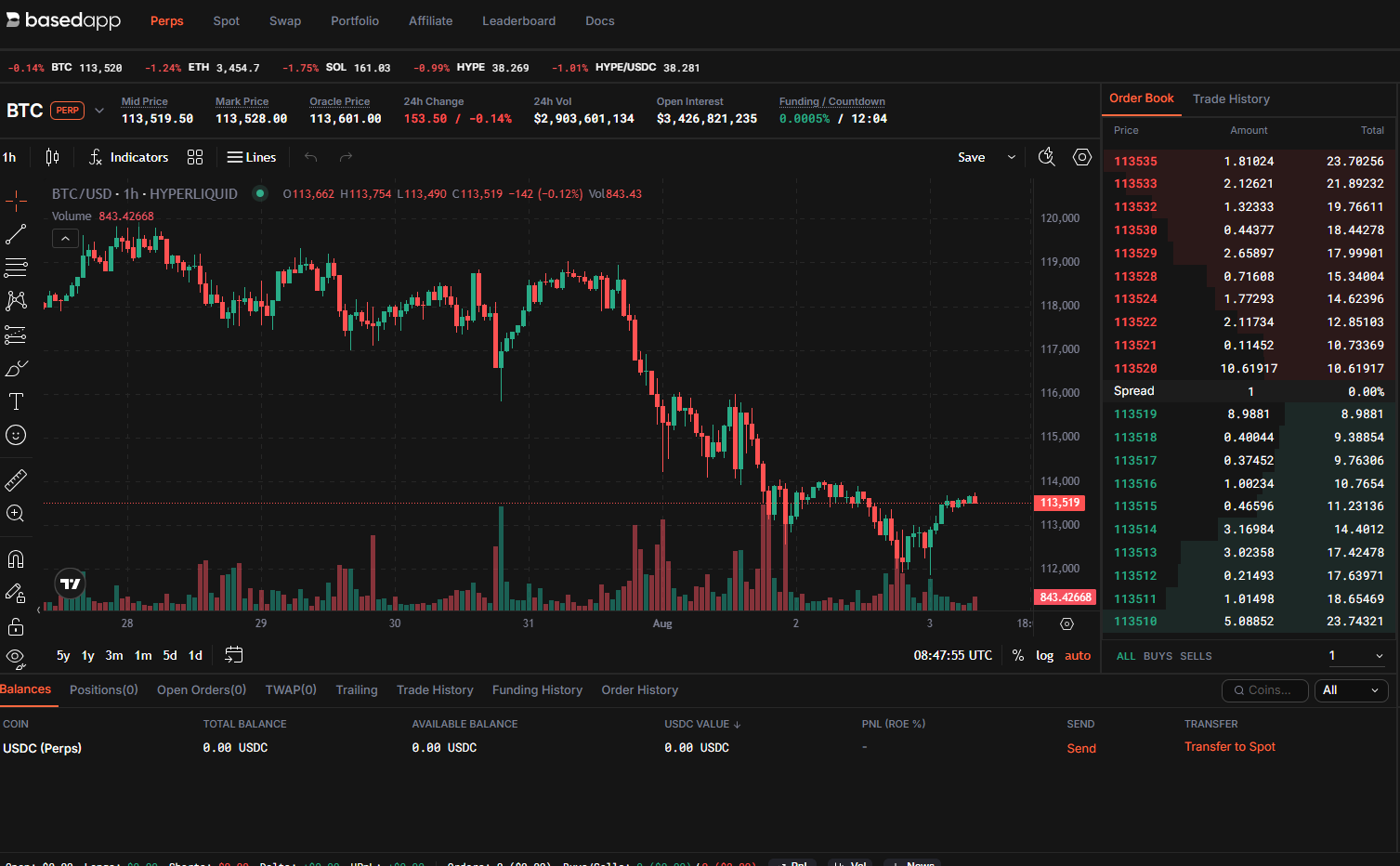Open the All coins filter dropdown
The image size is (1400, 866).
1352,690
